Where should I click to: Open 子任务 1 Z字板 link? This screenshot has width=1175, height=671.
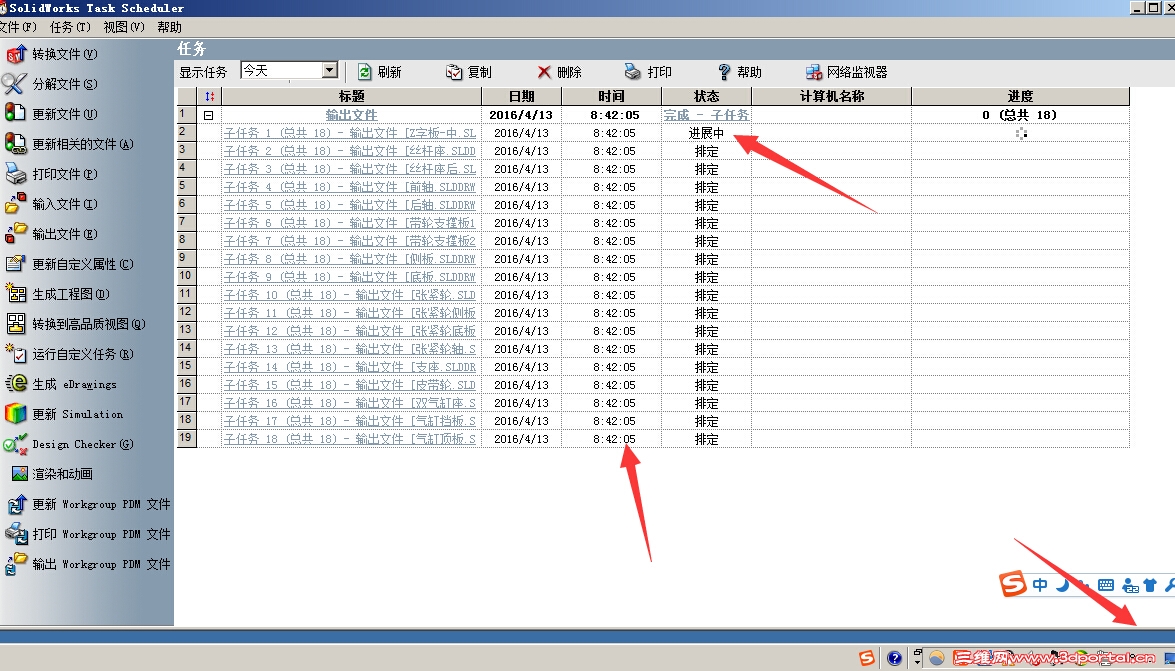350,133
